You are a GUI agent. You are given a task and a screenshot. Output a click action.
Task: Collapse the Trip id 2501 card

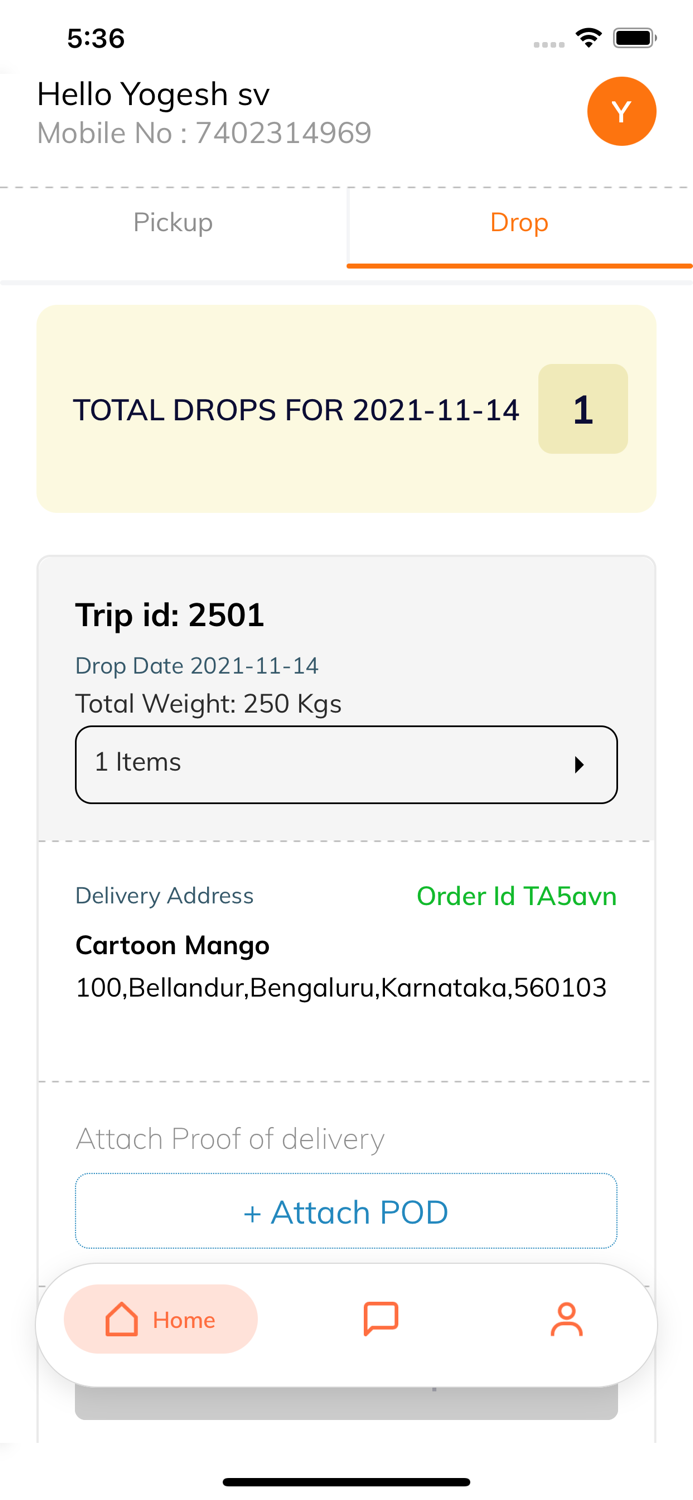coord(170,615)
